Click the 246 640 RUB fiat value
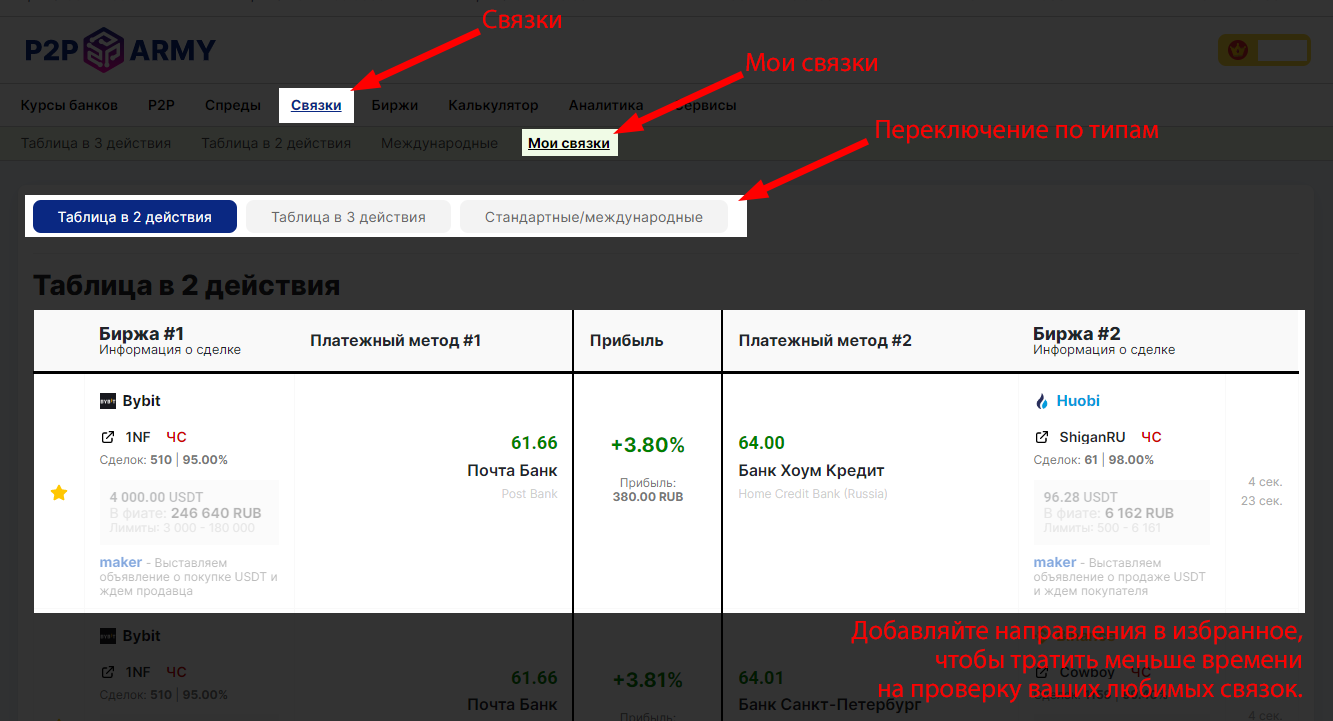This screenshot has height=721, width=1333. (216, 513)
